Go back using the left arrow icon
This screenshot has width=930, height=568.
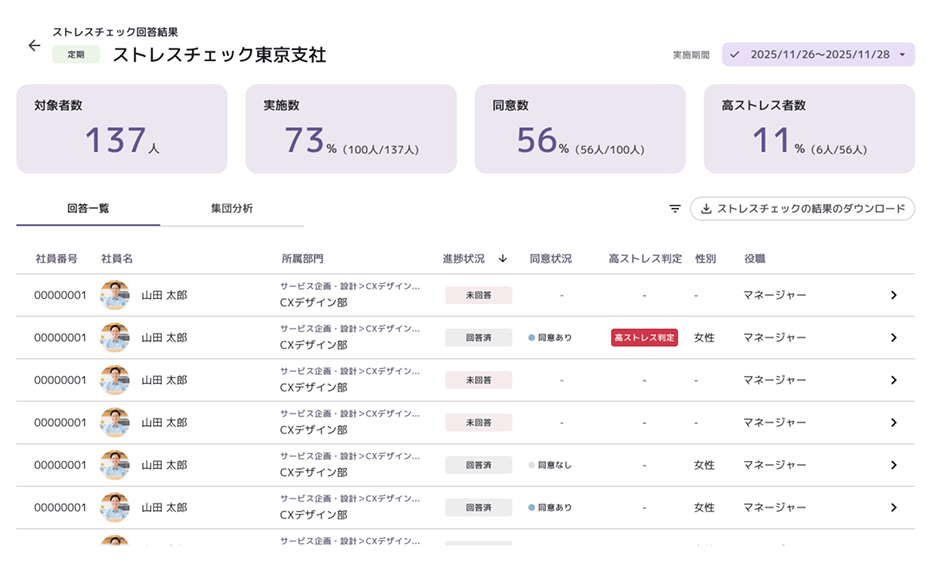34,46
